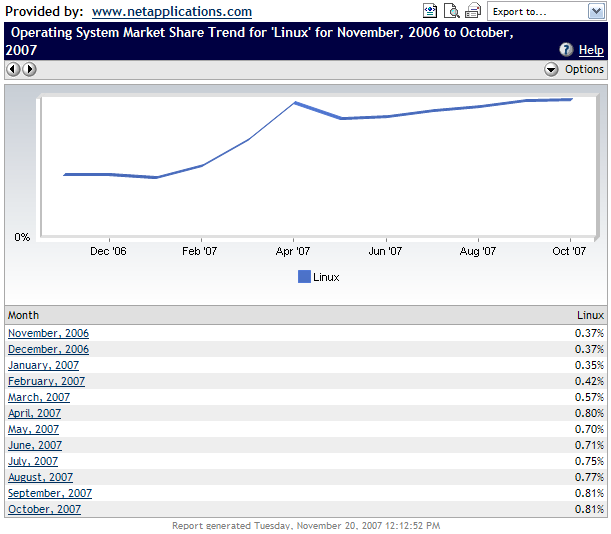Click the Help question mark icon
611x534 pixels.
pos(566,50)
